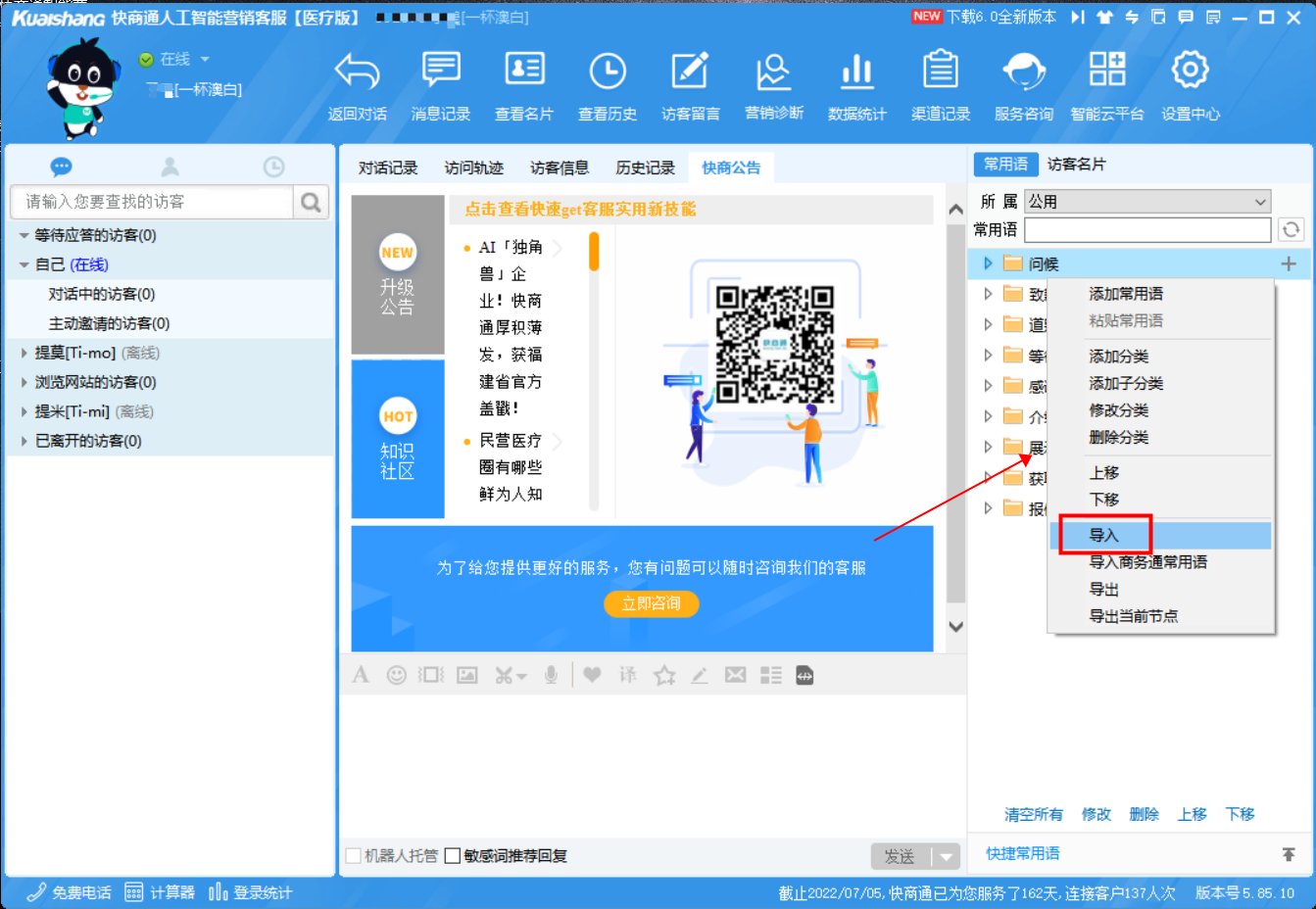Image resolution: width=1316 pixels, height=909 pixels.
Task: Open 查看历史 history viewer
Action: coord(608,87)
